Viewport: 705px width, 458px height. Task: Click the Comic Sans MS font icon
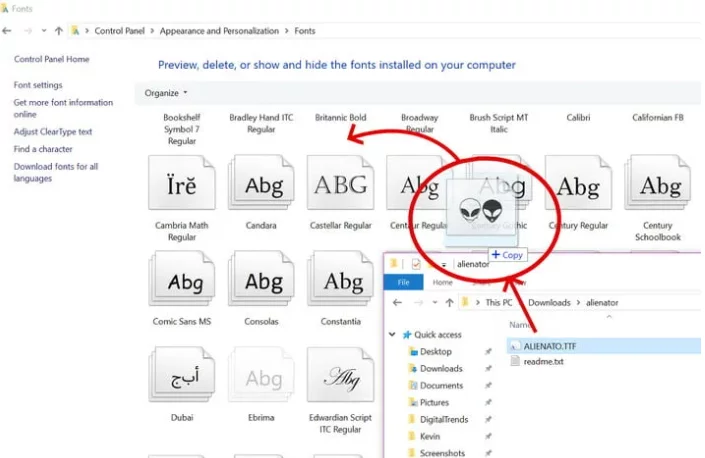[x=182, y=282]
